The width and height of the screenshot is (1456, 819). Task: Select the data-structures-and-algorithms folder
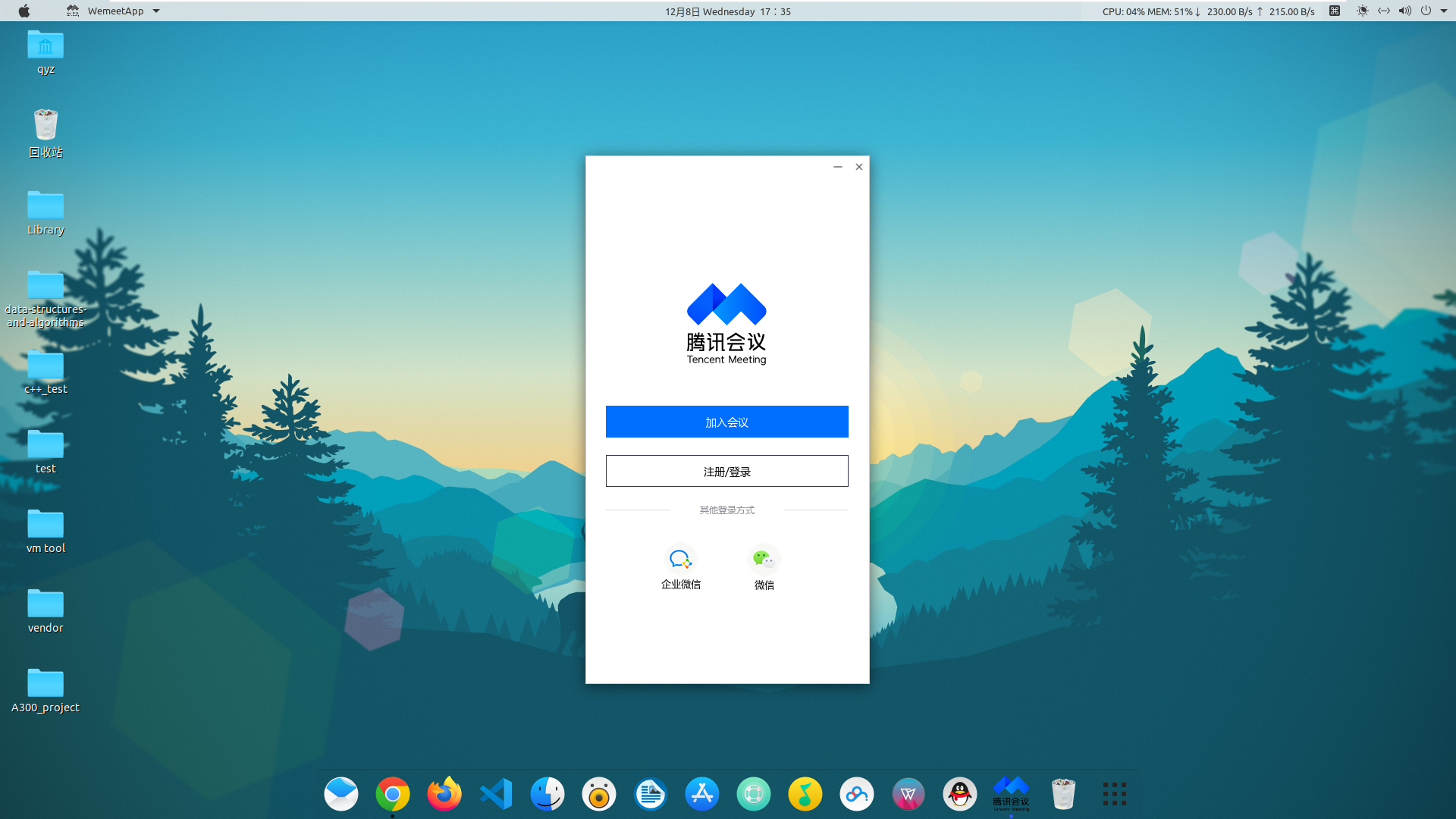pos(45,299)
